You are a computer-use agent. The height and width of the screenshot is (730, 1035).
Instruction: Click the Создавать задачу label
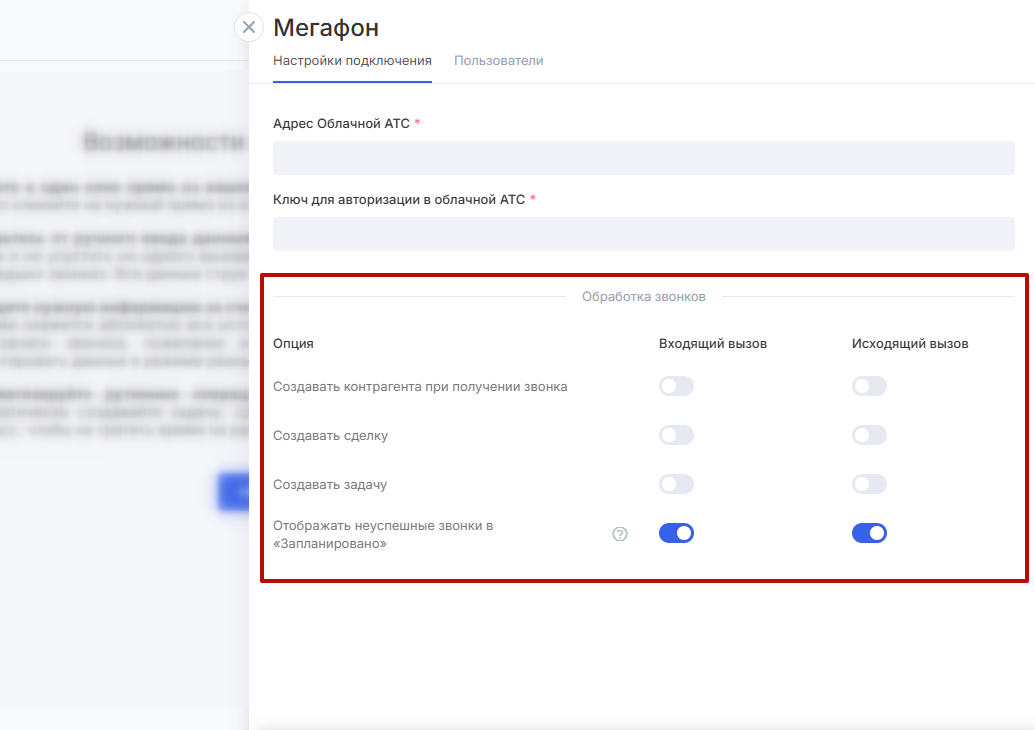click(x=330, y=484)
